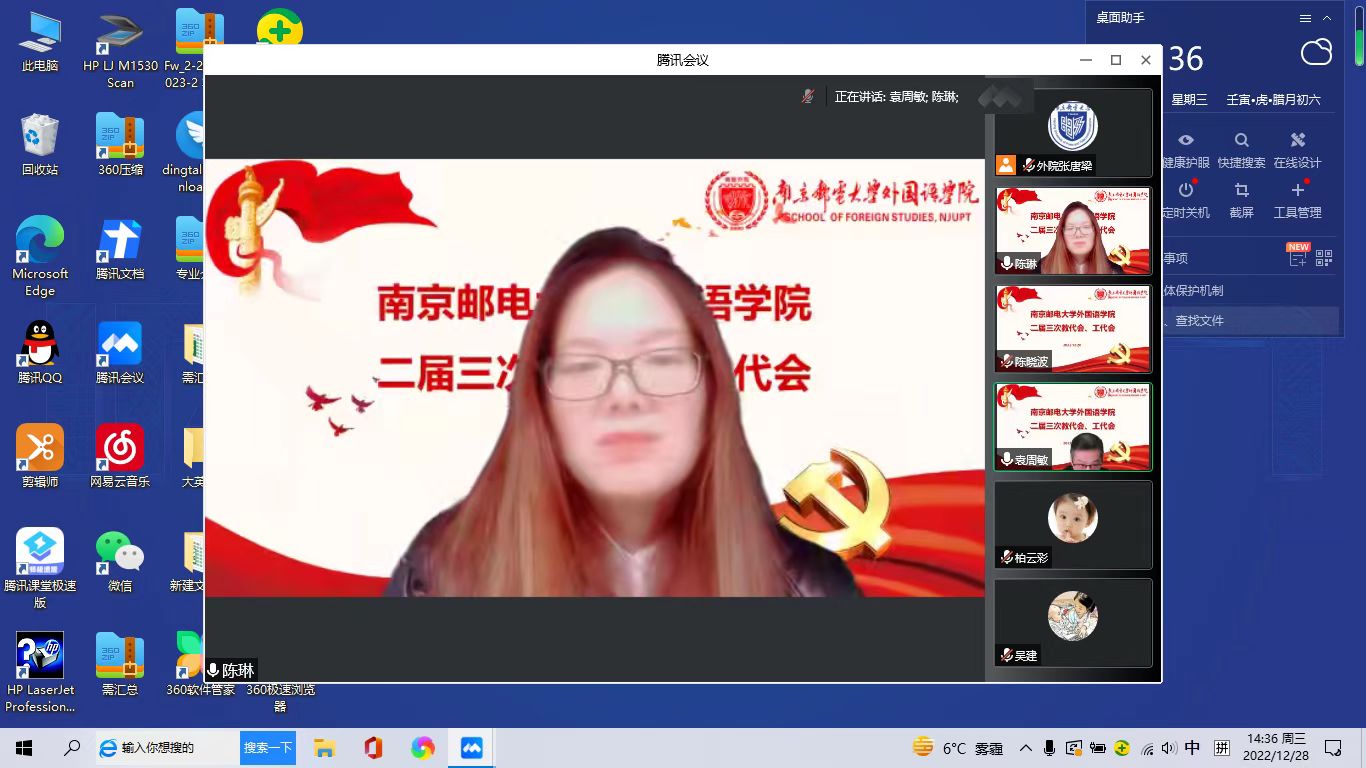Open the 网易云音乐 desktop icon
This screenshot has width=1366, height=768.
[119, 457]
